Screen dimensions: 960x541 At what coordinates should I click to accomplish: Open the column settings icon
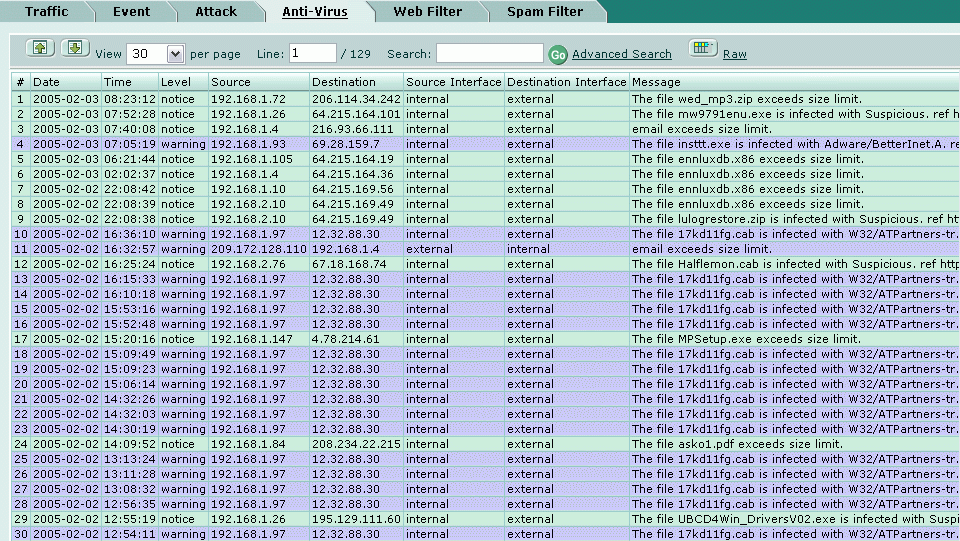pyautogui.click(x=703, y=48)
